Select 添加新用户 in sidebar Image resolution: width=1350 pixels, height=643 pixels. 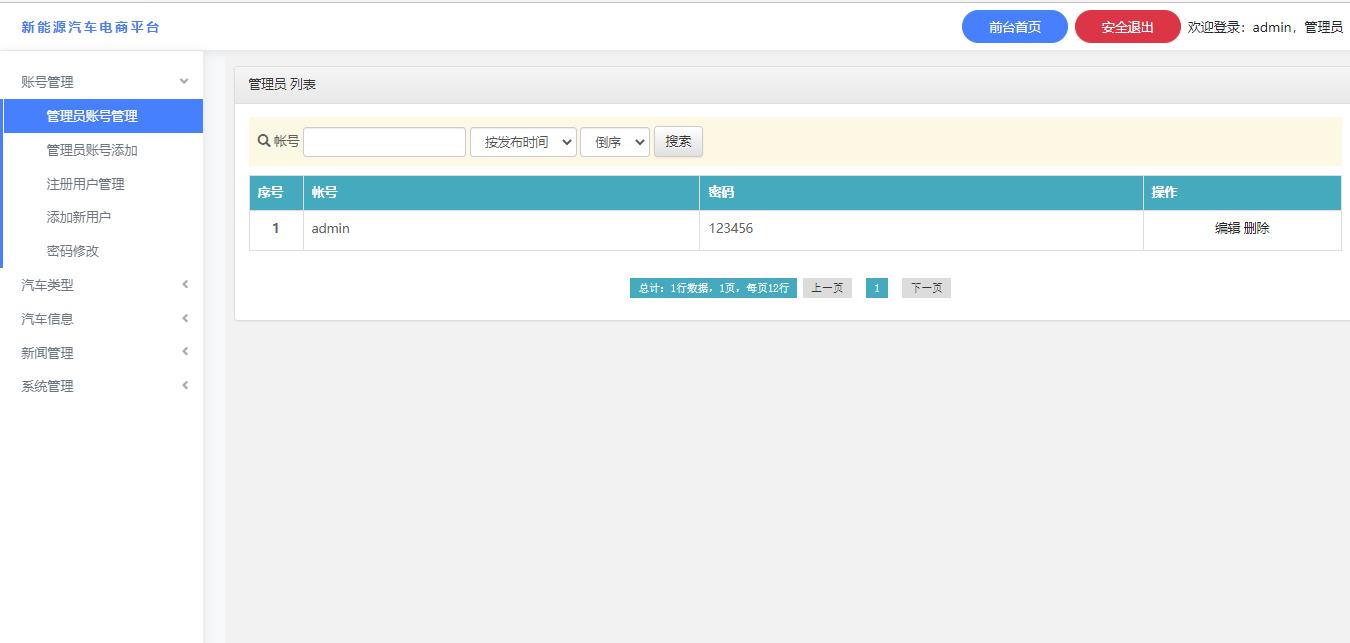(x=78, y=217)
